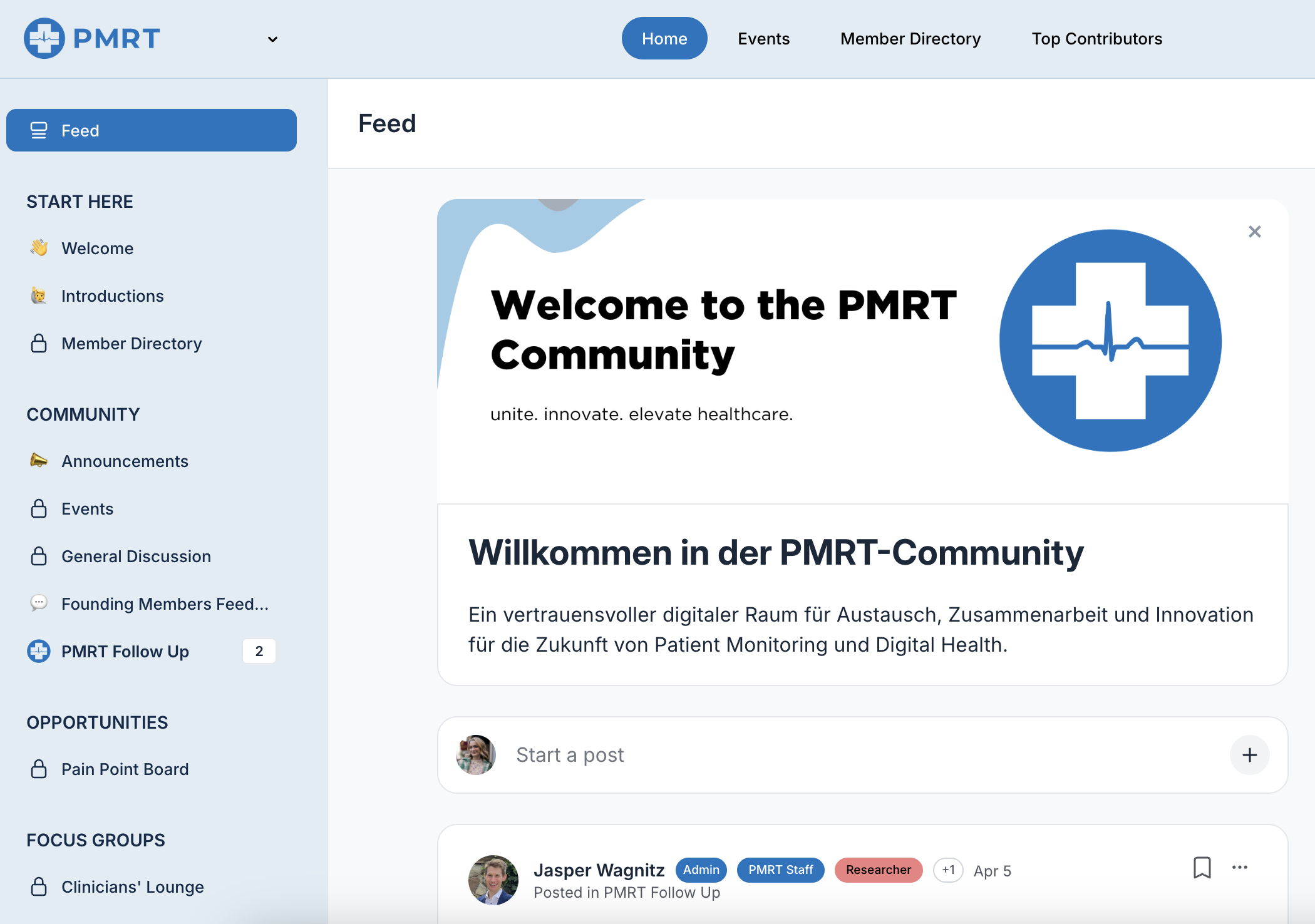Click the waving hand Welcome icon
This screenshot has height=924, width=1315.
pyautogui.click(x=39, y=248)
